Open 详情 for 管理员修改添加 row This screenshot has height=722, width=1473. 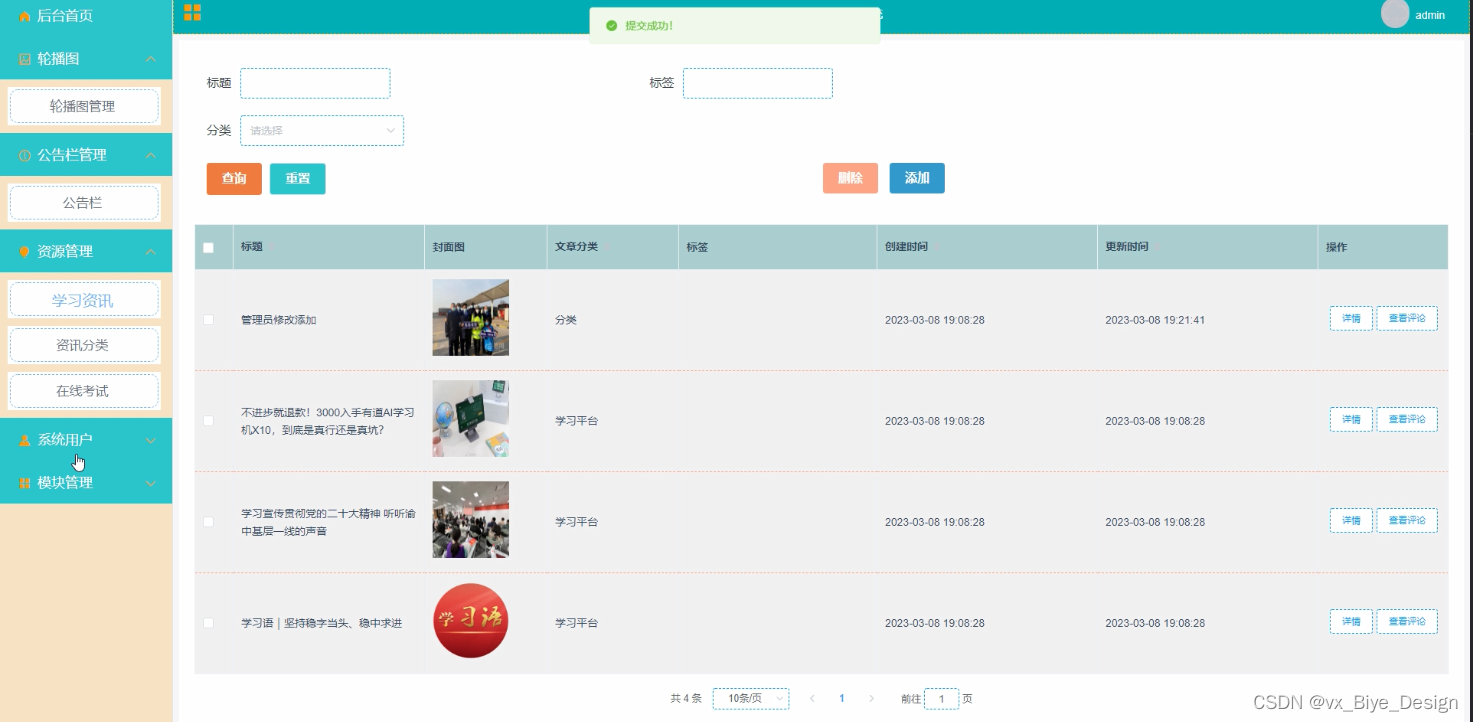tap(1351, 319)
